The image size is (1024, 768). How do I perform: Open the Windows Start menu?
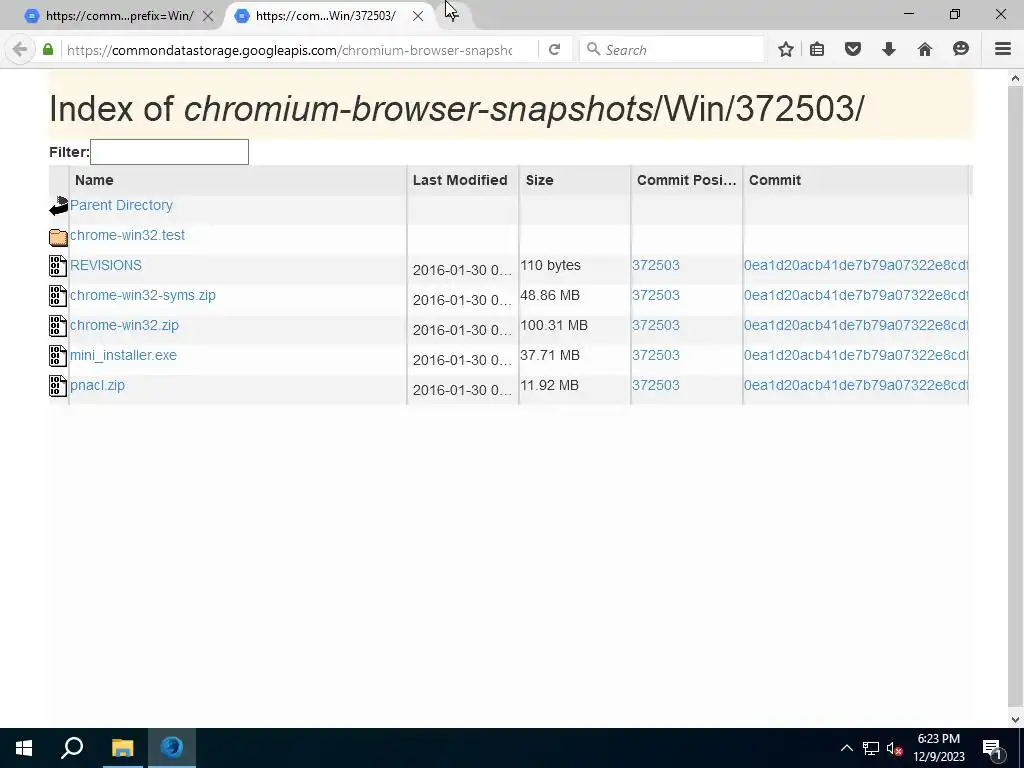[24, 748]
